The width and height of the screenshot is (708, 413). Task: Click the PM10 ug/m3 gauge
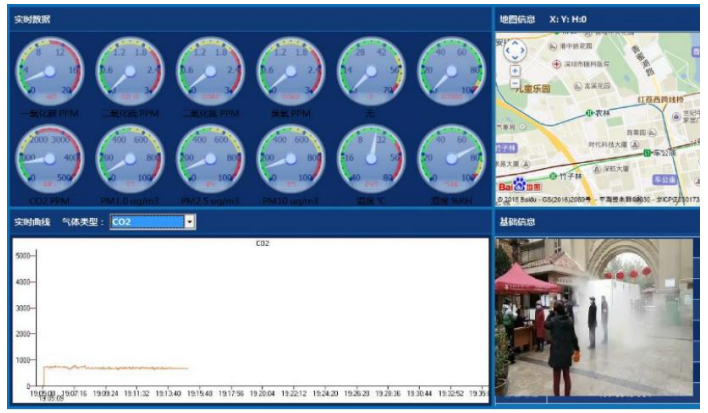click(290, 157)
